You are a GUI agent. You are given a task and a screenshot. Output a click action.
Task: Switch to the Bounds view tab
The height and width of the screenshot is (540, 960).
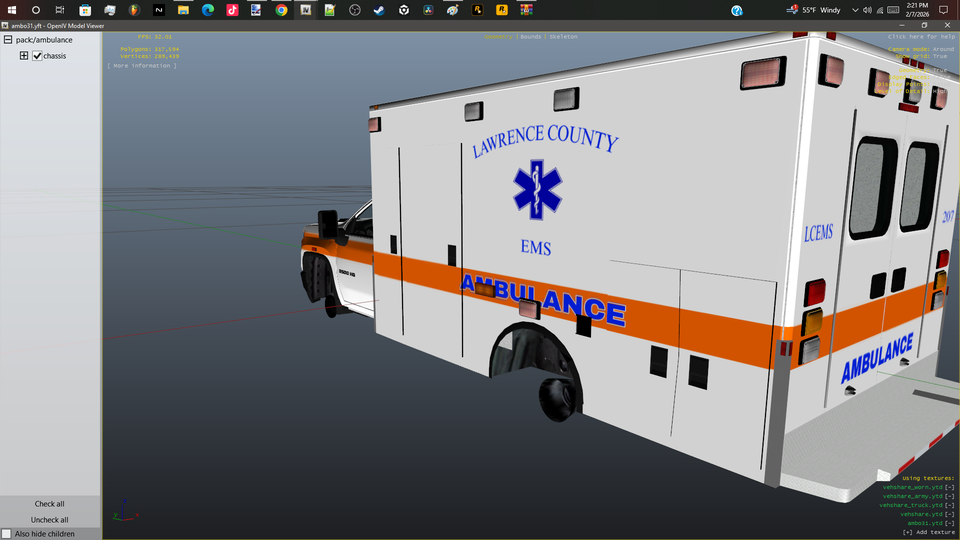coord(532,37)
